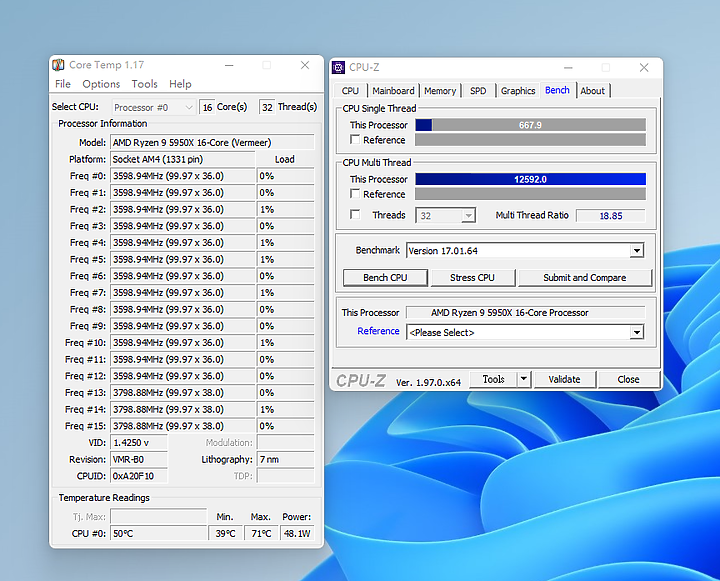Open the Select CPU Processor #0 dropdown
The width and height of the screenshot is (720, 581).
pos(154,107)
